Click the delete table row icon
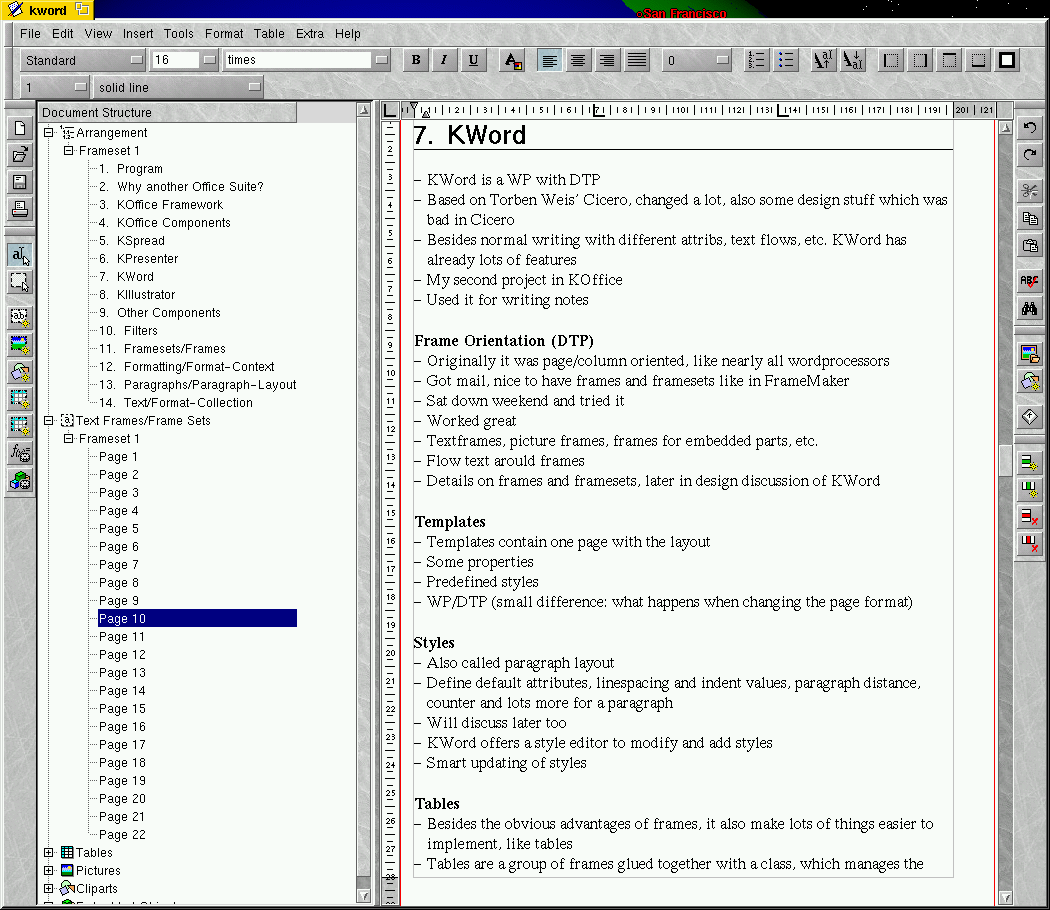Viewport: 1050px width, 910px height. coord(1029,517)
